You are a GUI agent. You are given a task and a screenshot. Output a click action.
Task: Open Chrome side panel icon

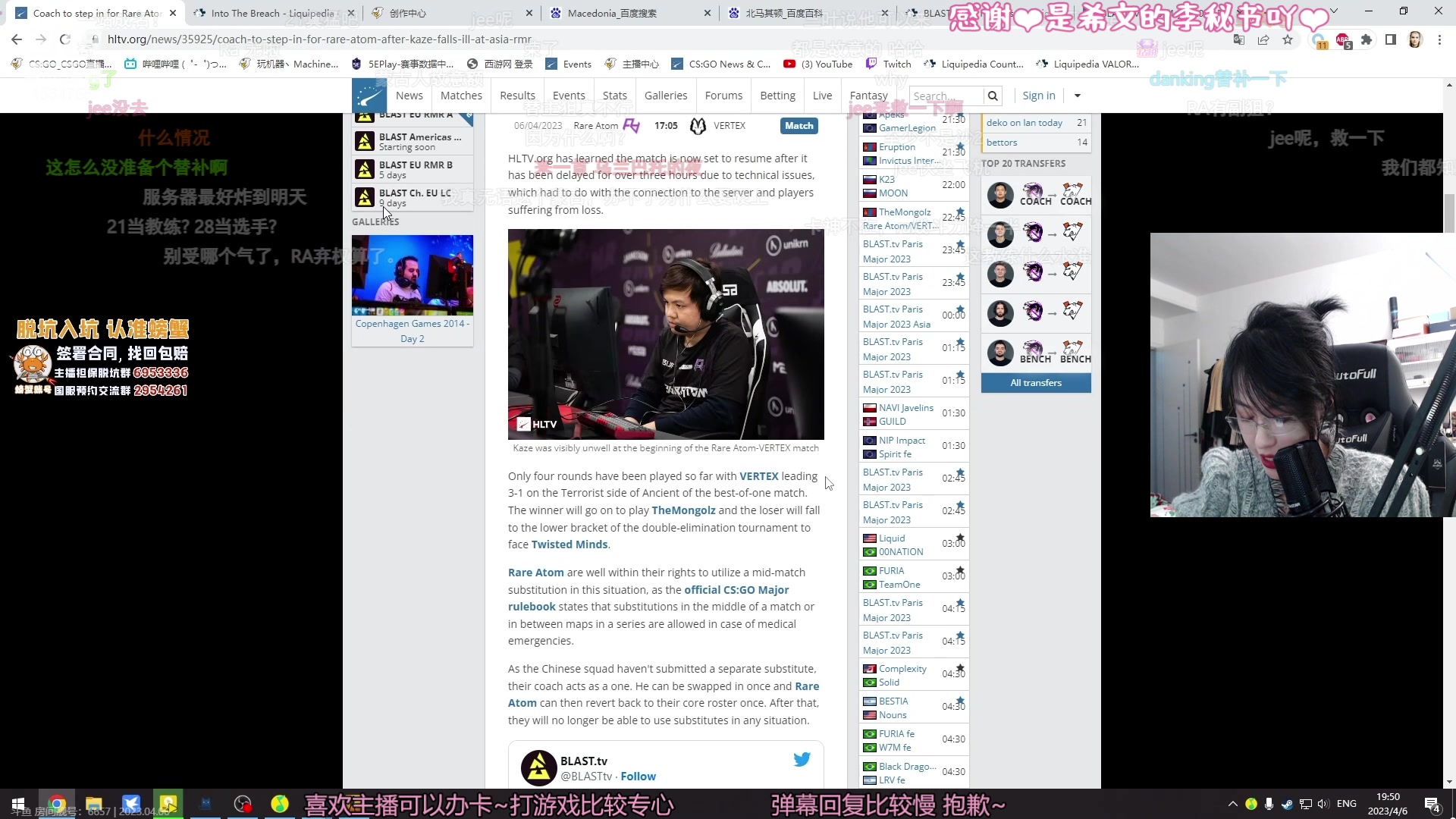click(x=1391, y=39)
